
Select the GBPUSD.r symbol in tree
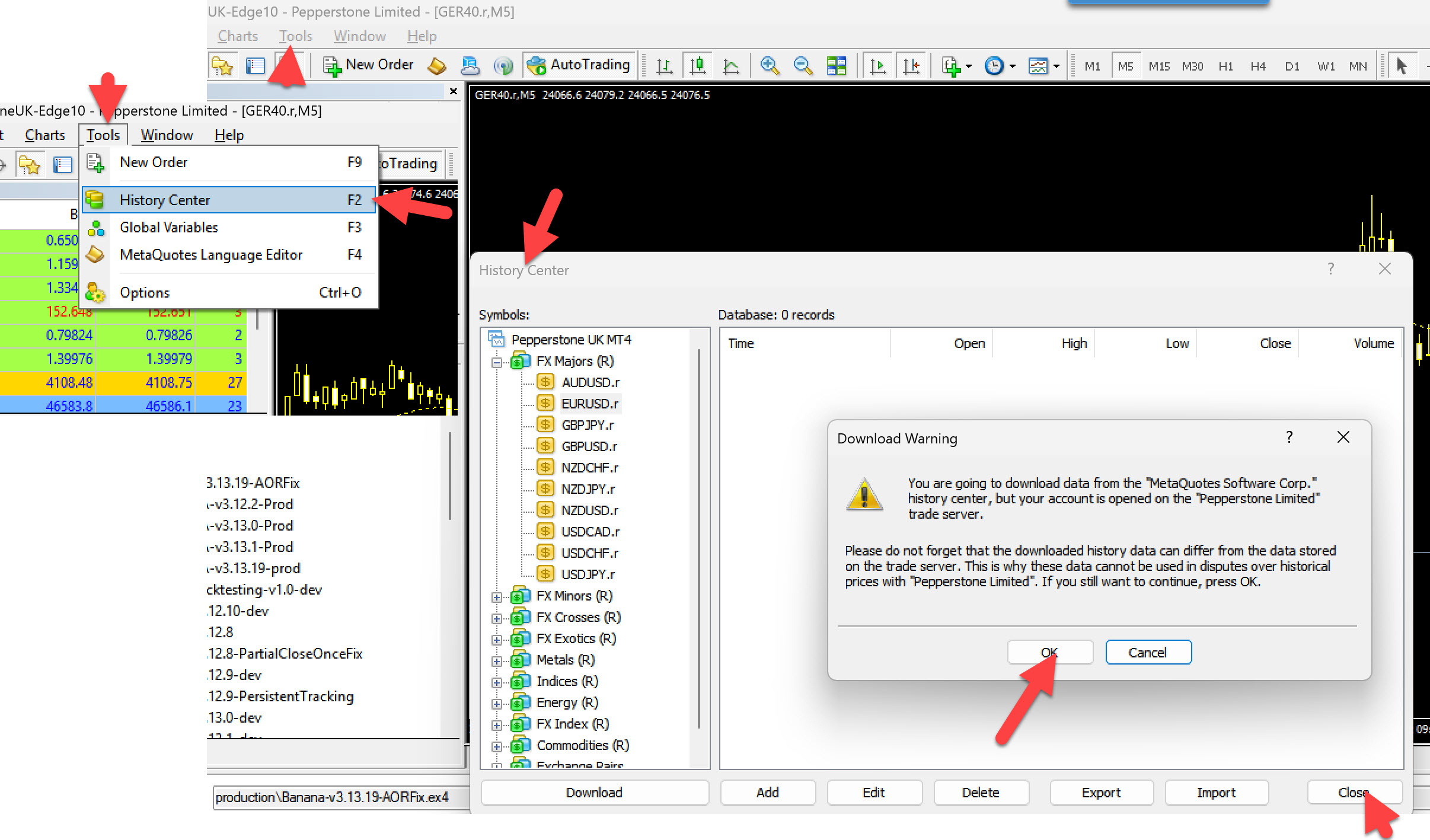pos(589,446)
